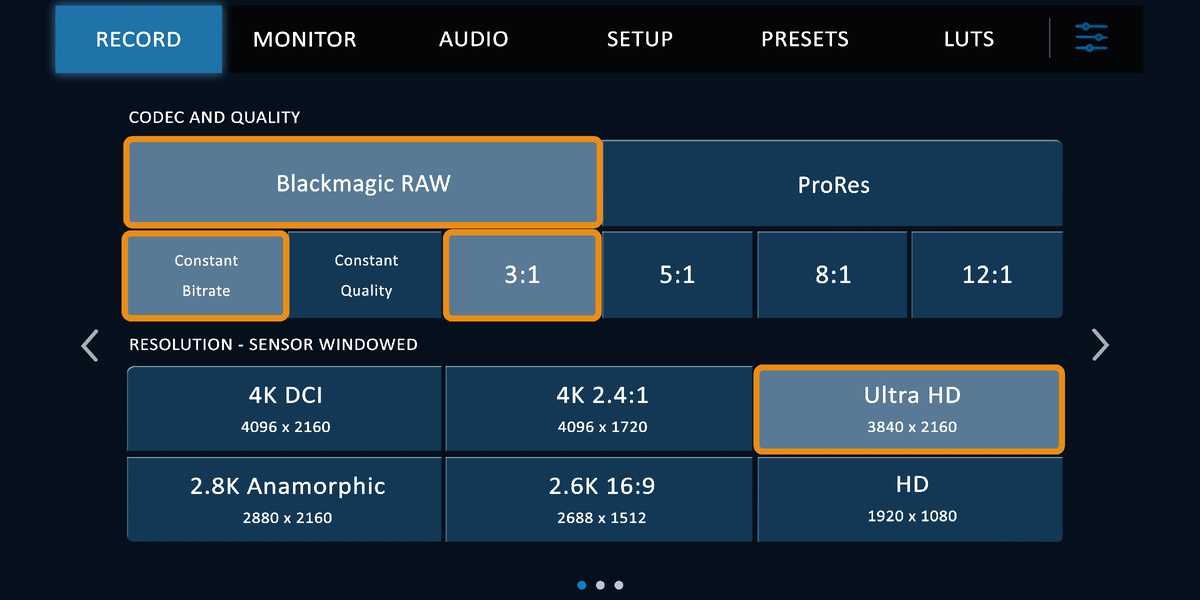Choose the 2.8K Anamorphic resolution

click(284, 499)
